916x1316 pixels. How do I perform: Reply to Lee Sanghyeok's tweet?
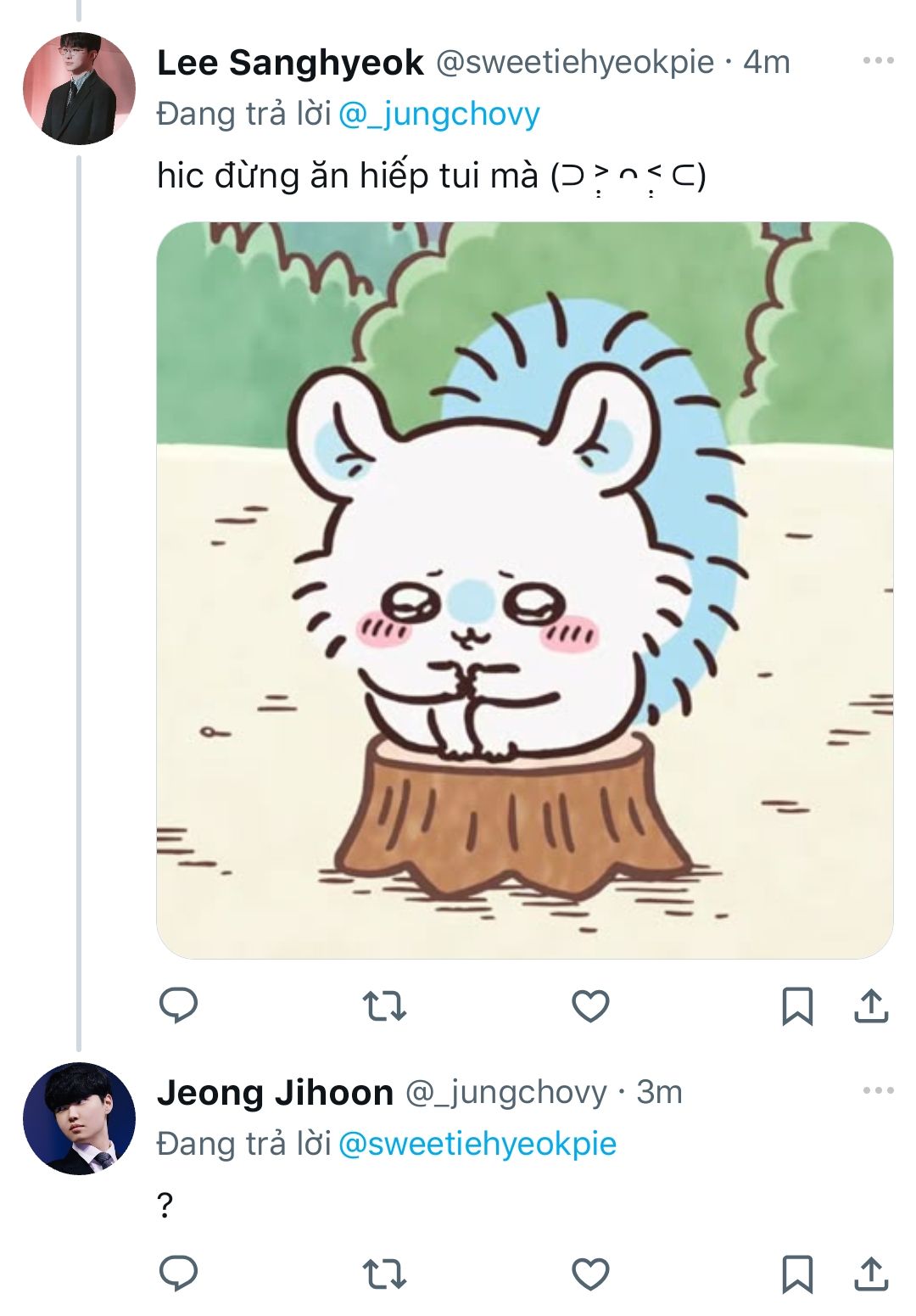pyautogui.click(x=178, y=1005)
